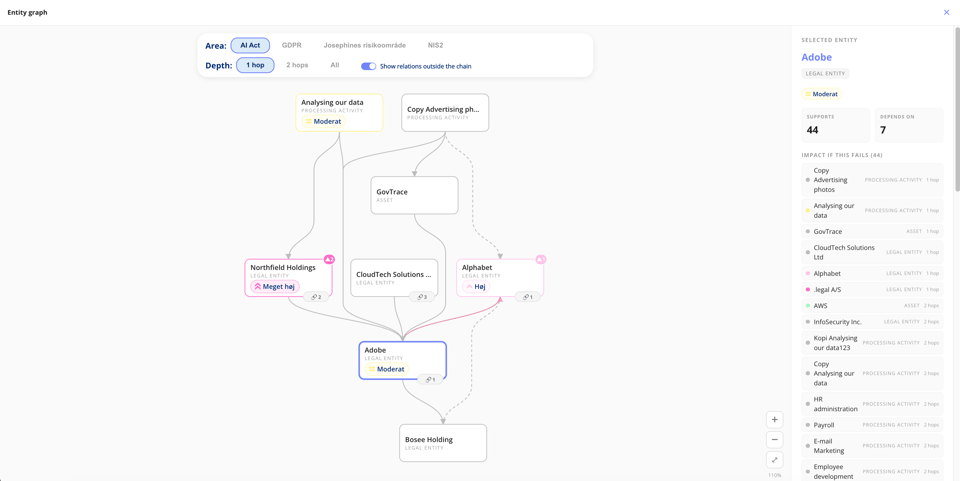Click the Adobe title in side panel

tap(817, 58)
